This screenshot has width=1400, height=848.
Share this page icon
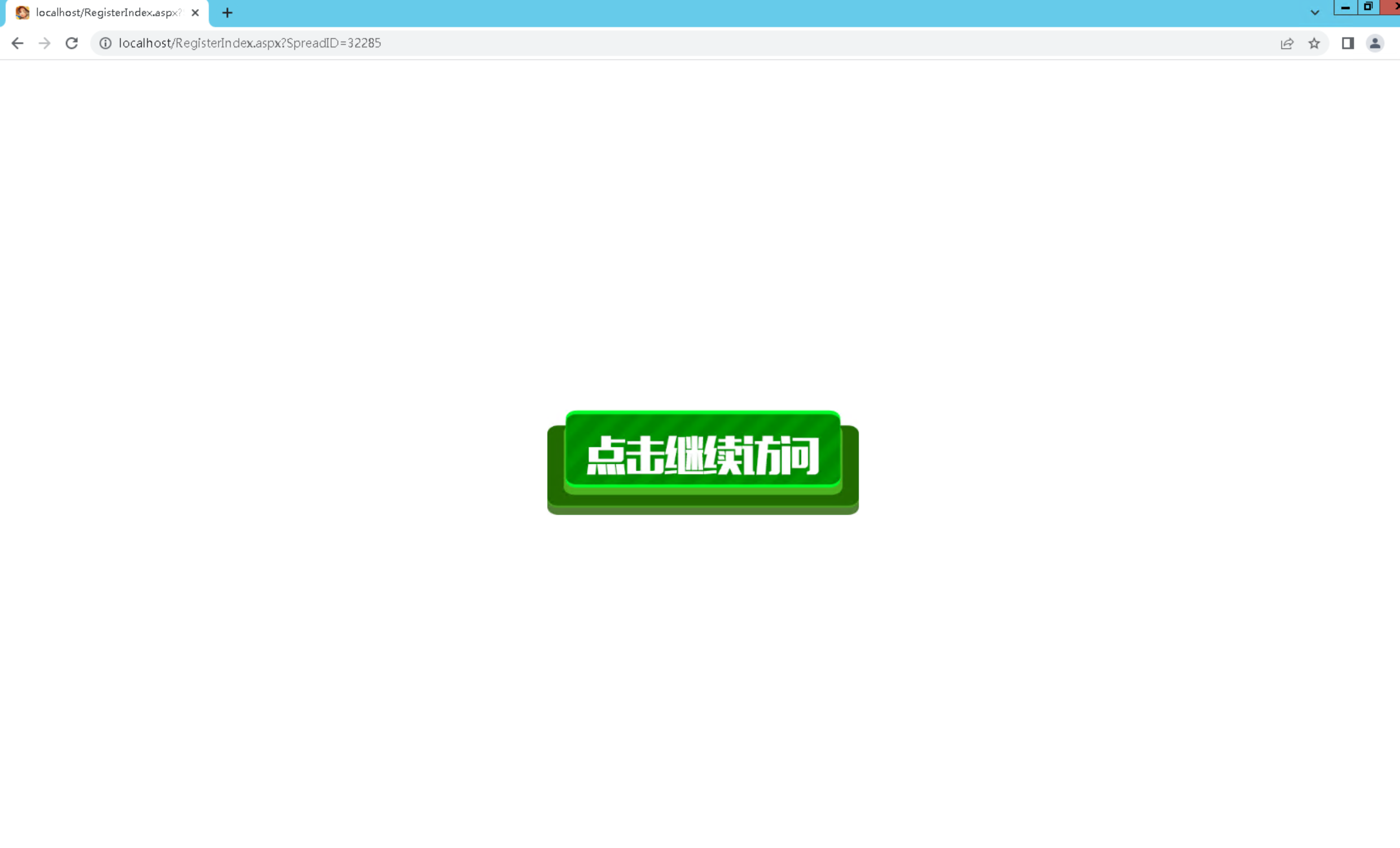(x=1287, y=43)
